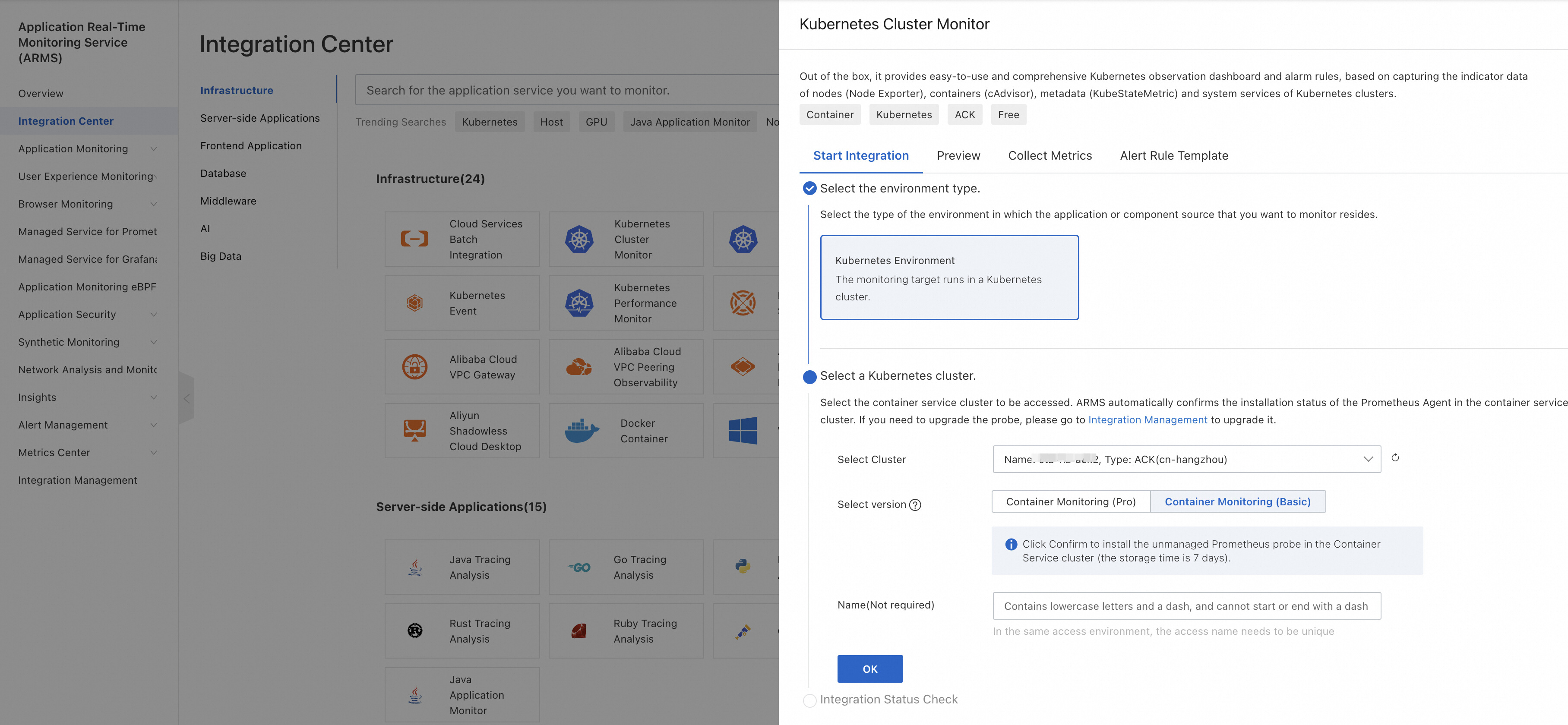This screenshot has height=725, width=1568.
Task: Click the Cloud Services Batch Integration icon
Action: coord(414,239)
